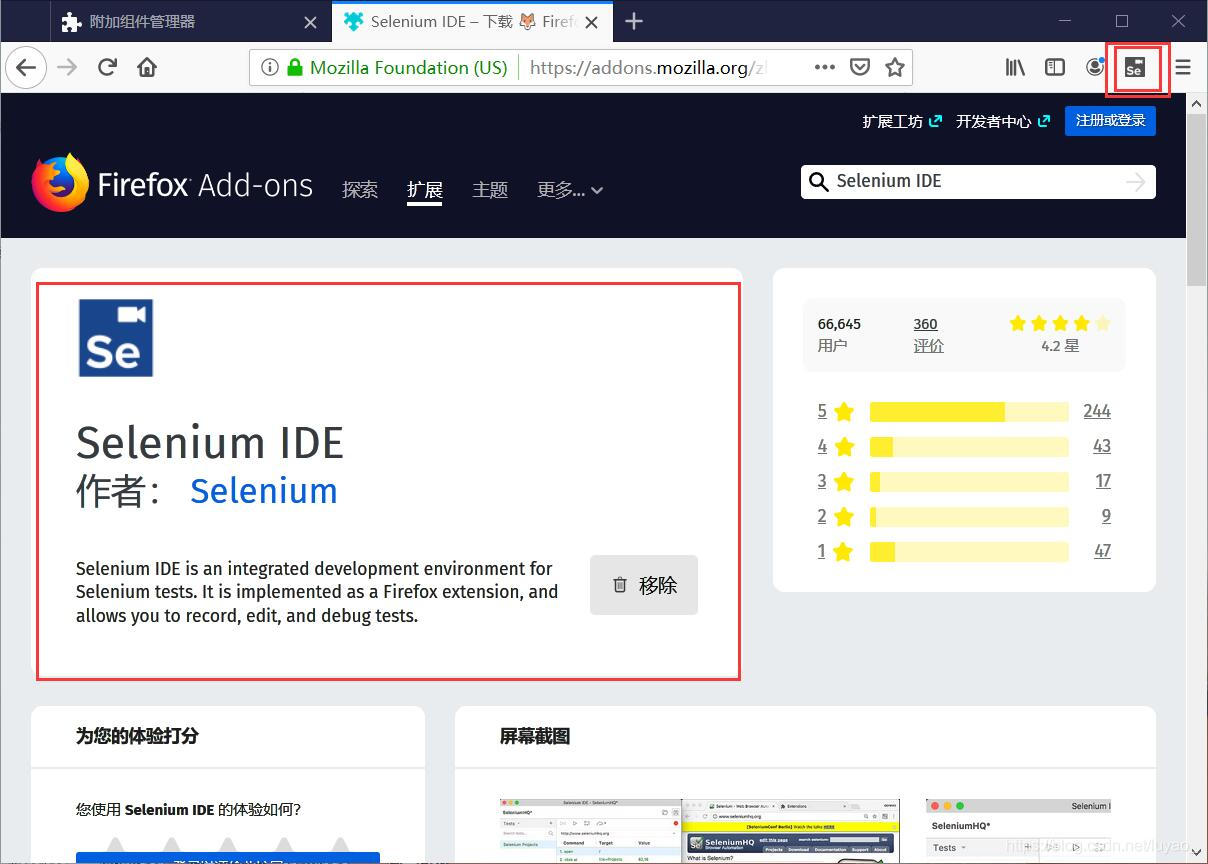Screen dimensions: 1208x864
Task: Click the 47 one-star count
Action: pos(1102,551)
